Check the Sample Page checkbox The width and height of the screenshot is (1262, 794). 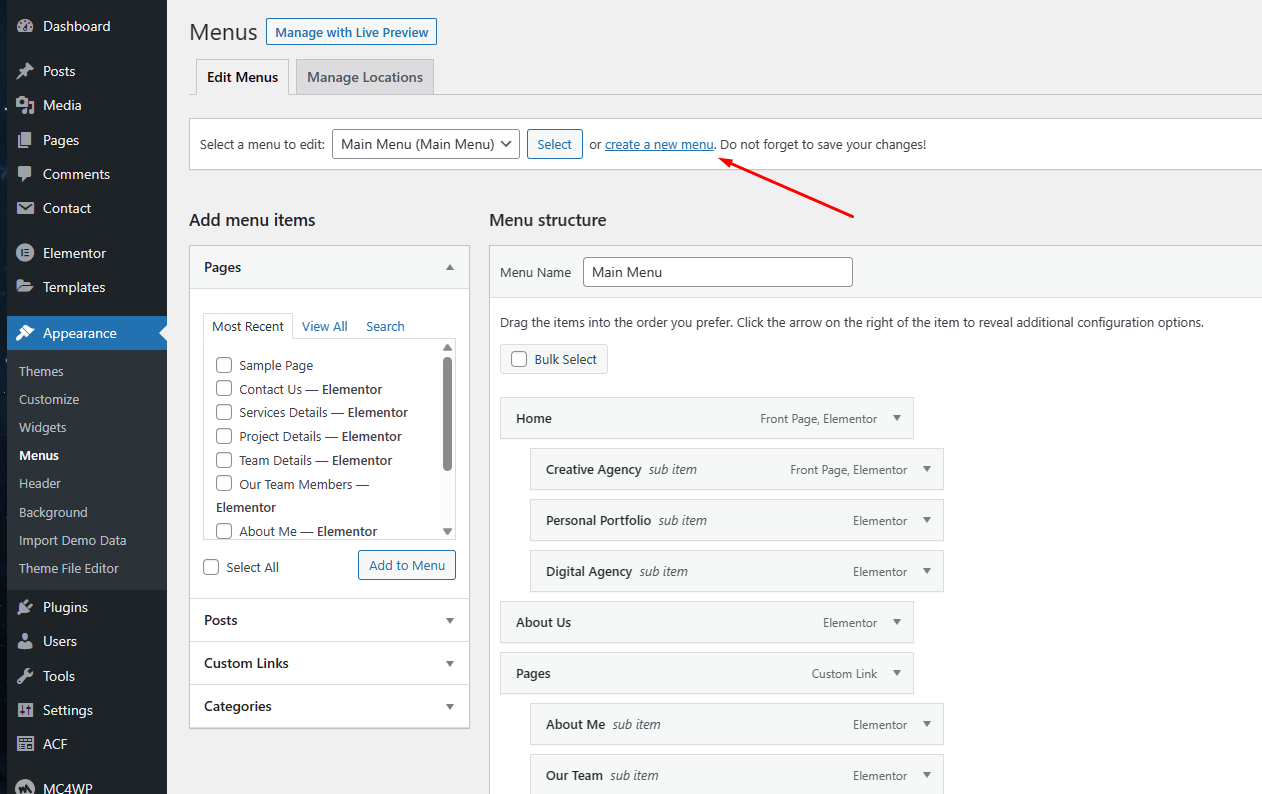pyautogui.click(x=224, y=365)
